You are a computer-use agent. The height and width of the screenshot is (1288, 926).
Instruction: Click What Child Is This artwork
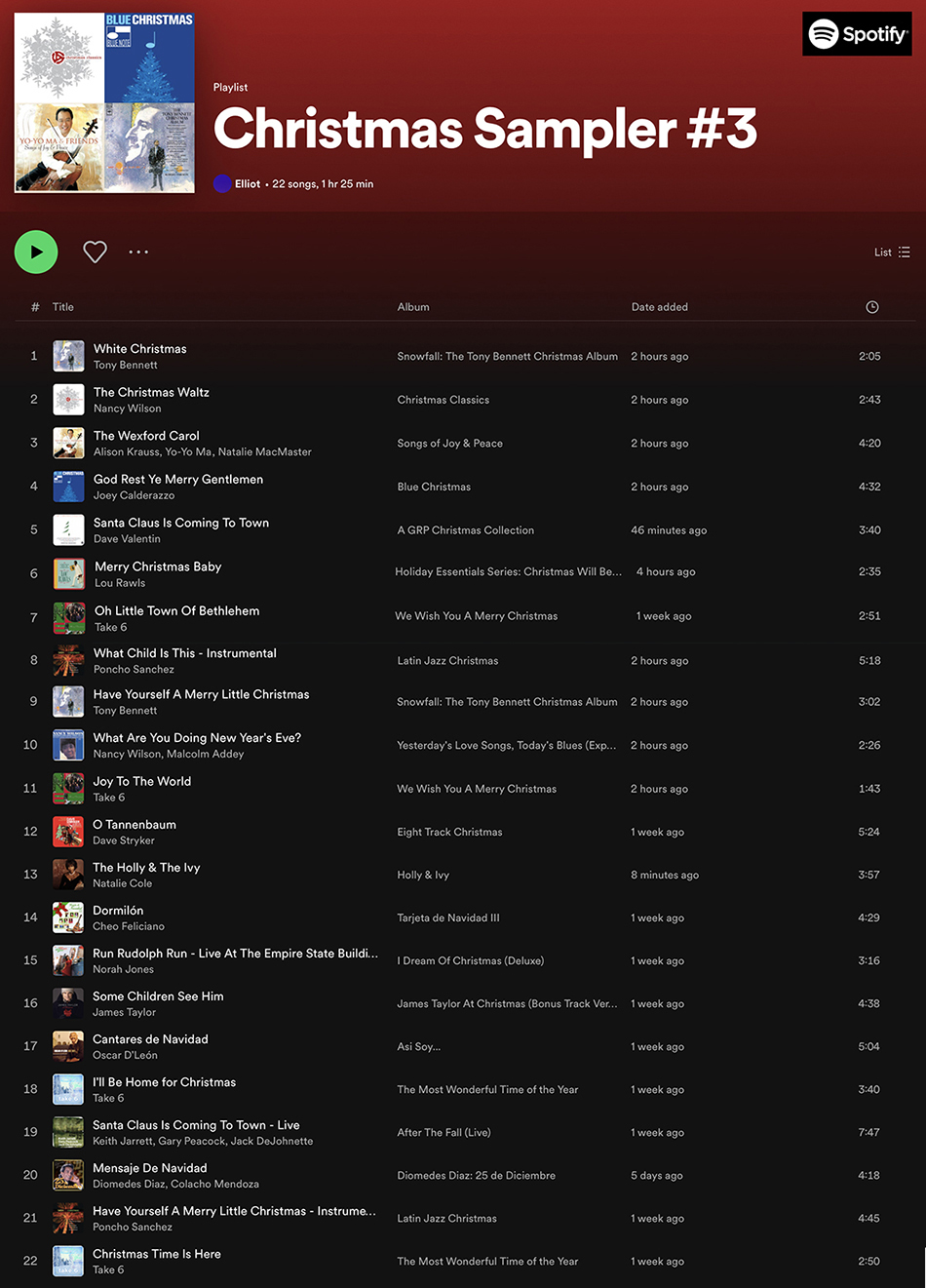point(68,660)
